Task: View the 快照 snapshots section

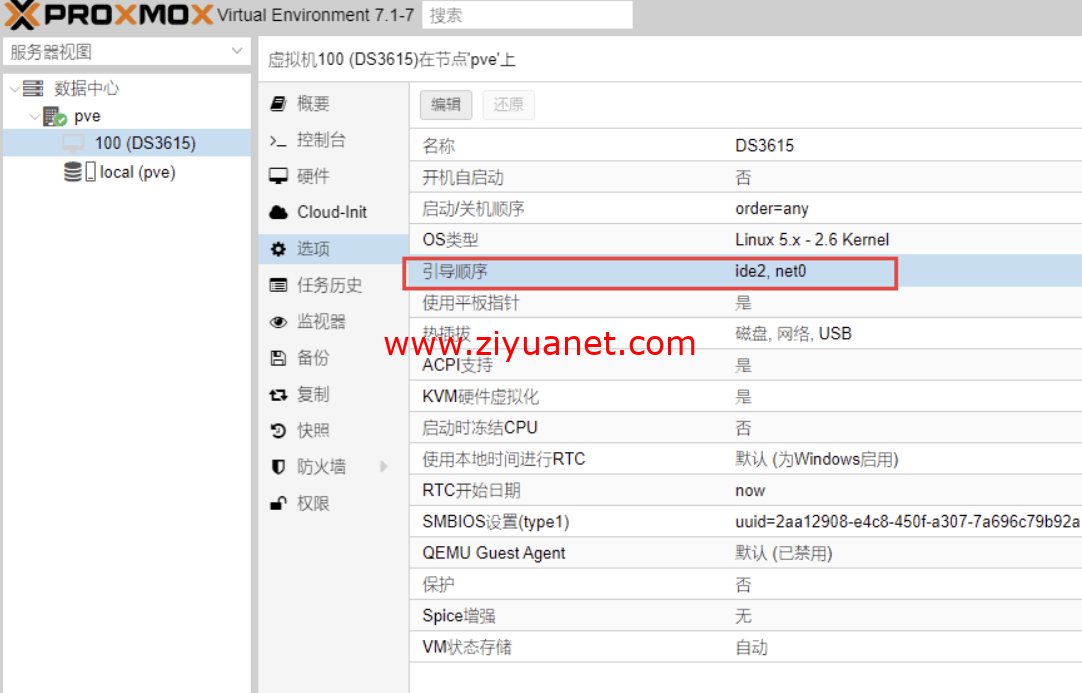Action: click(x=334, y=431)
